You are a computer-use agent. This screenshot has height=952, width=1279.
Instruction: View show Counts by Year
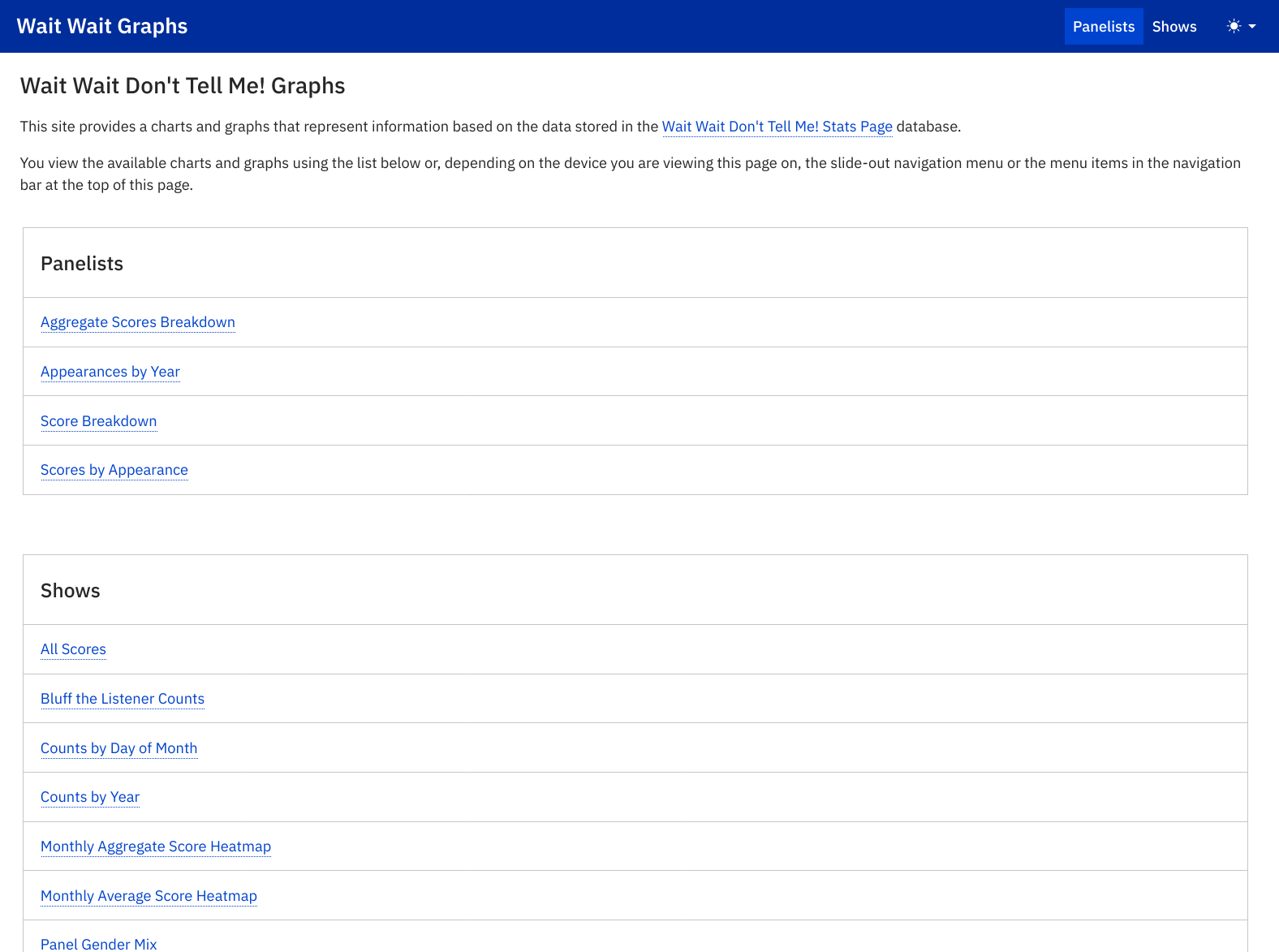point(90,797)
